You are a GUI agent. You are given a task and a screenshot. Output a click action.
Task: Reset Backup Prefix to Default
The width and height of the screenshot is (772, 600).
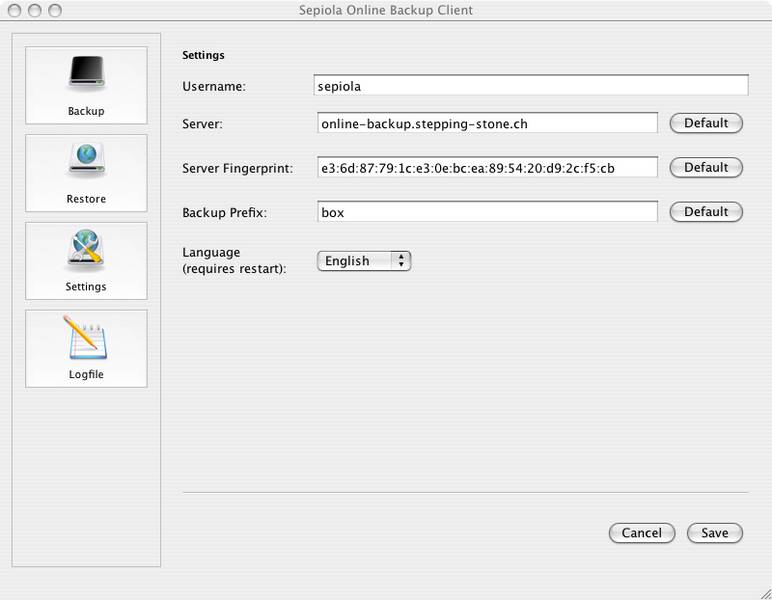[x=706, y=212]
